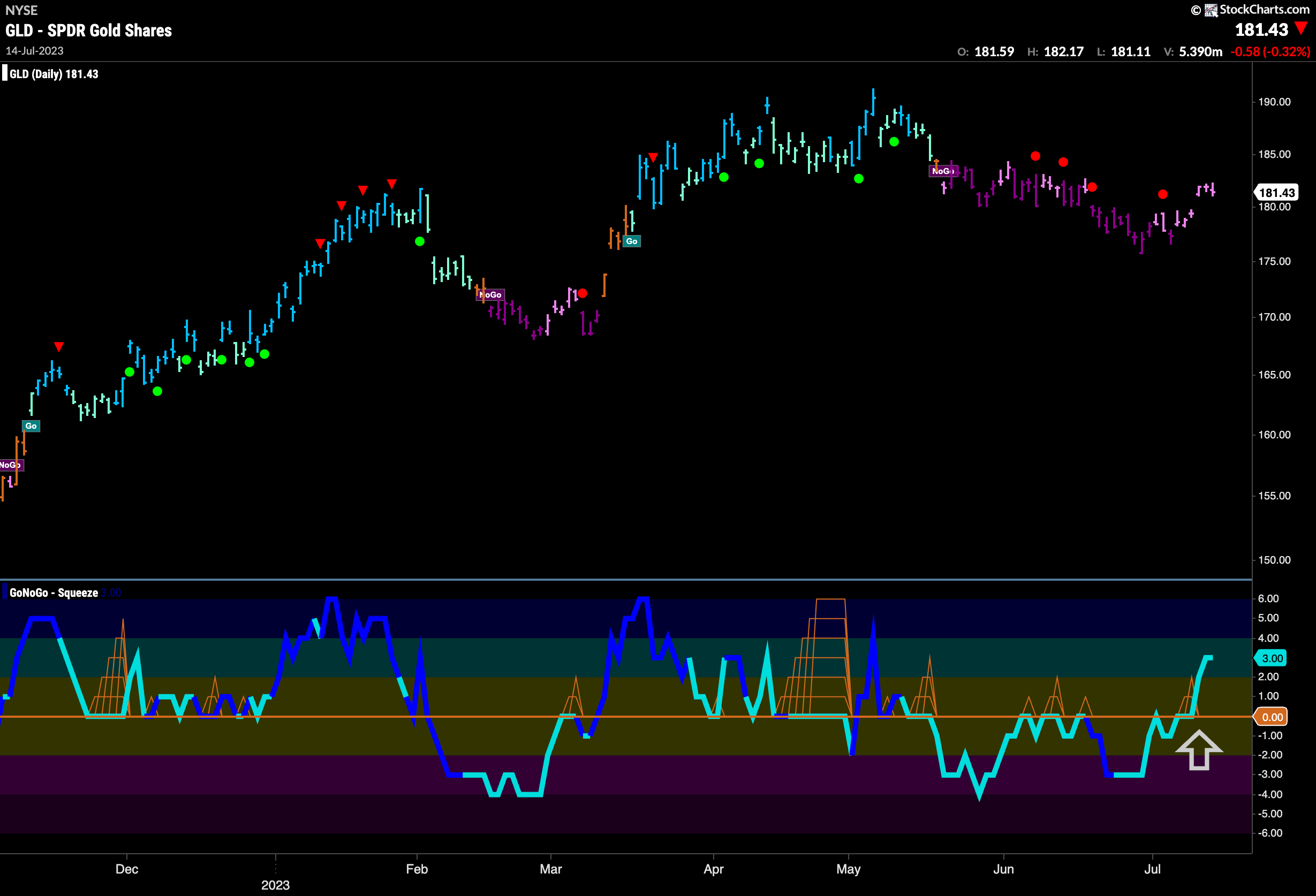Click the -0.58 (-0.32%) change text
1316x896 pixels.
click(x=1270, y=51)
